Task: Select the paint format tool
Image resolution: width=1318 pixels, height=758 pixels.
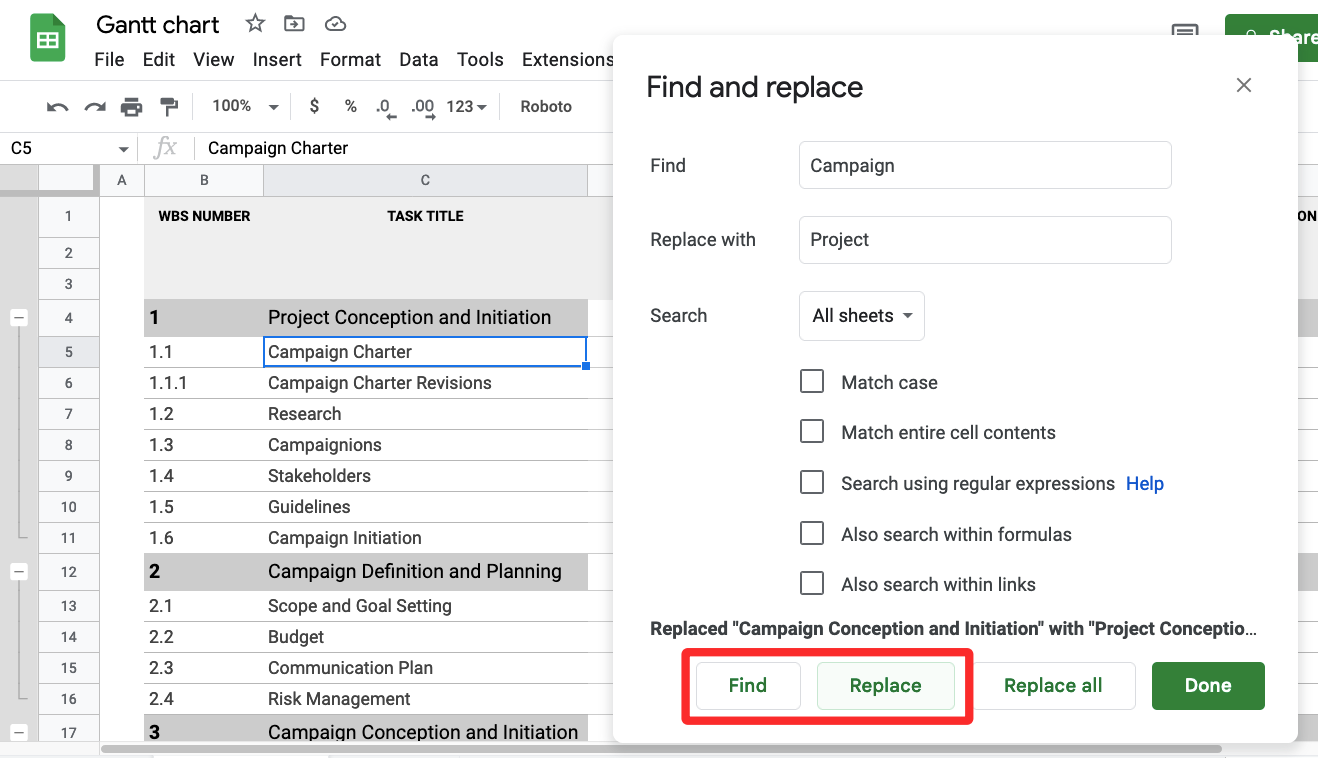Action: click(x=169, y=107)
